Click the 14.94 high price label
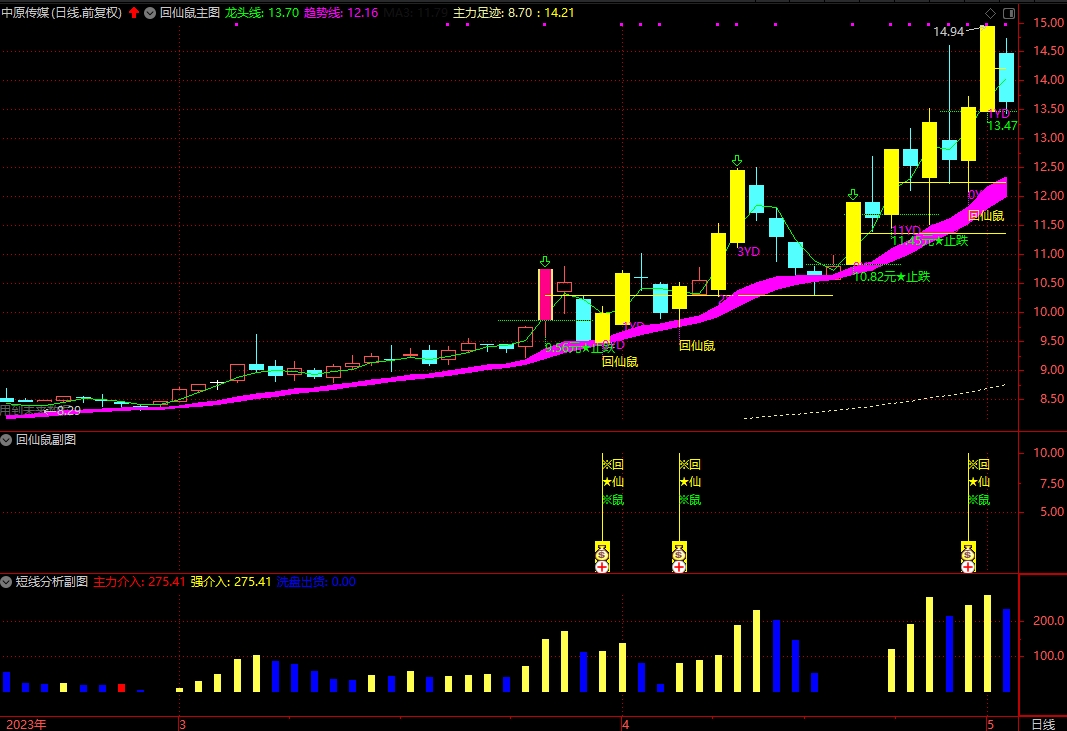1067x731 pixels. pos(949,32)
